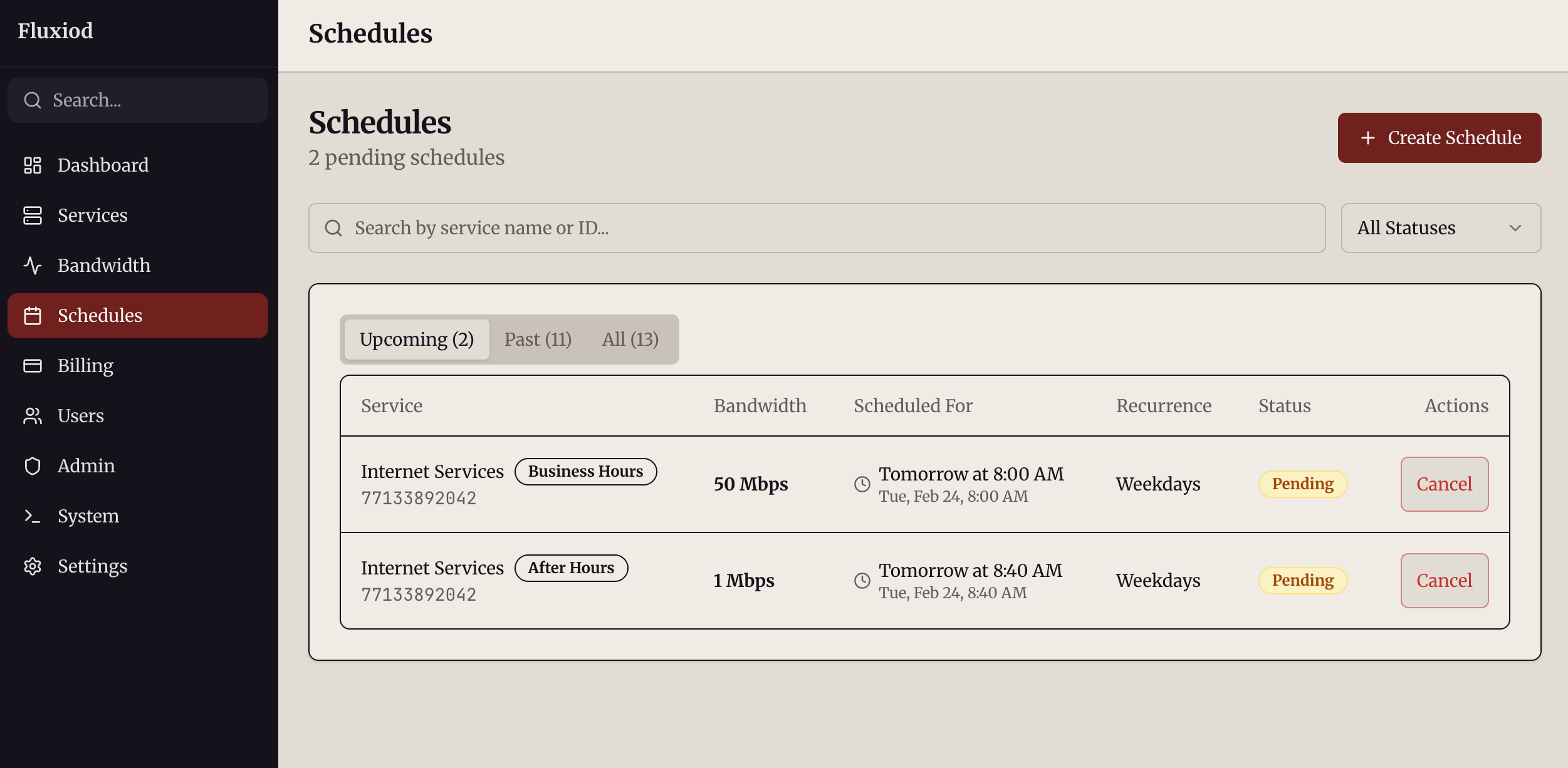Click the Business Hours pill label
Screen dimensions: 1568x768
[585, 471]
